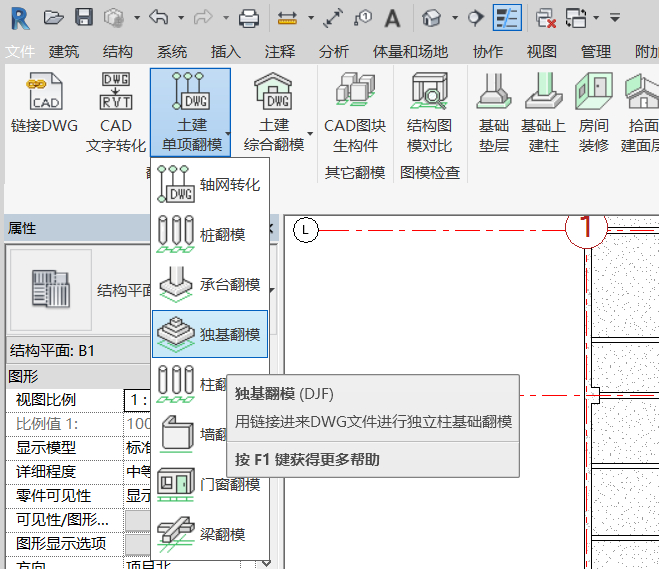Click the 图形显示选项 property label
Viewport: 659px width, 569px height.
61,543
